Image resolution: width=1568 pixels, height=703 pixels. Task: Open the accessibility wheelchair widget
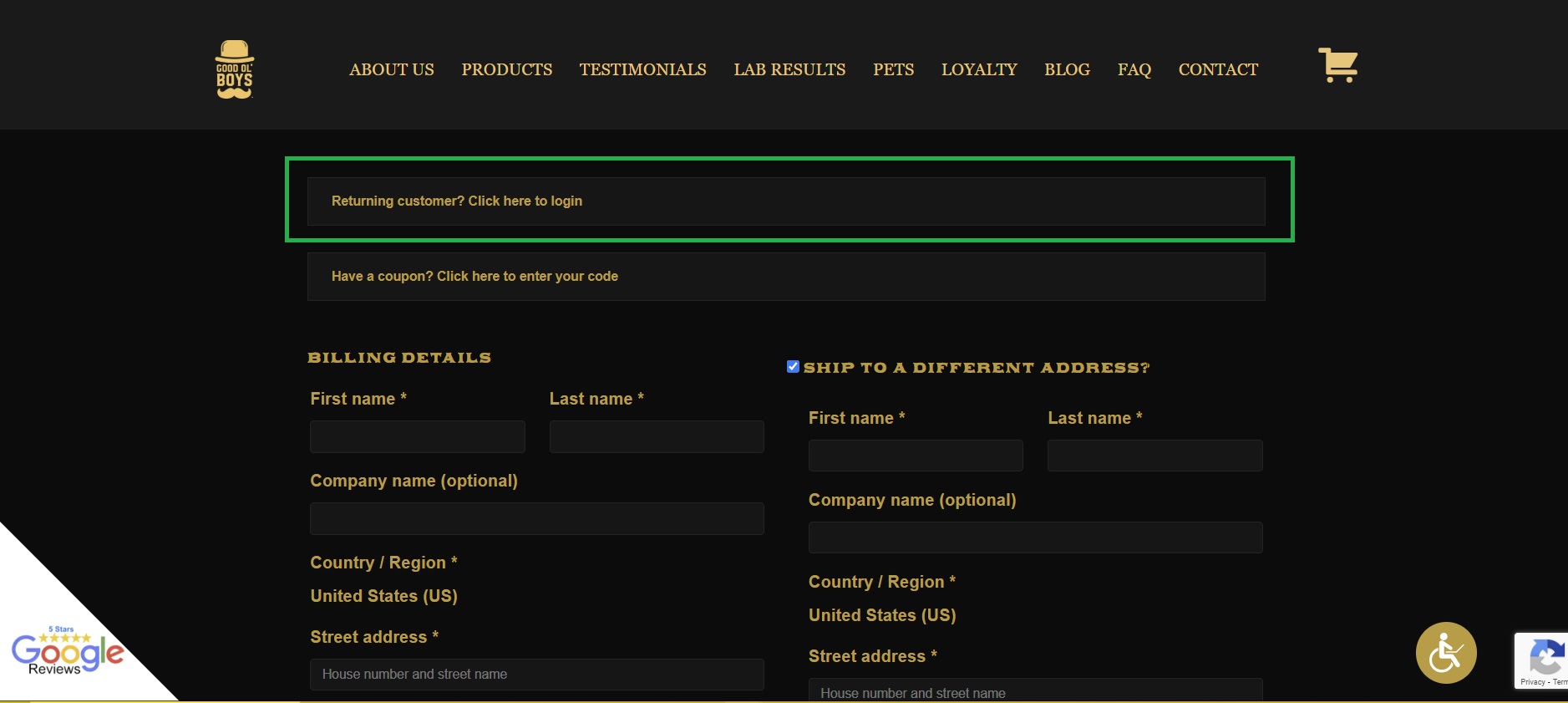pos(1446,653)
